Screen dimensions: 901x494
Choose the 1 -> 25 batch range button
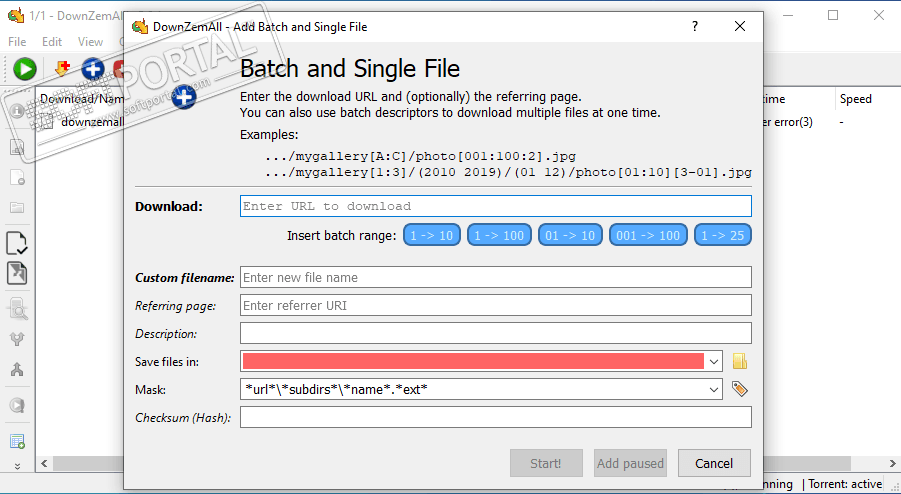722,235
